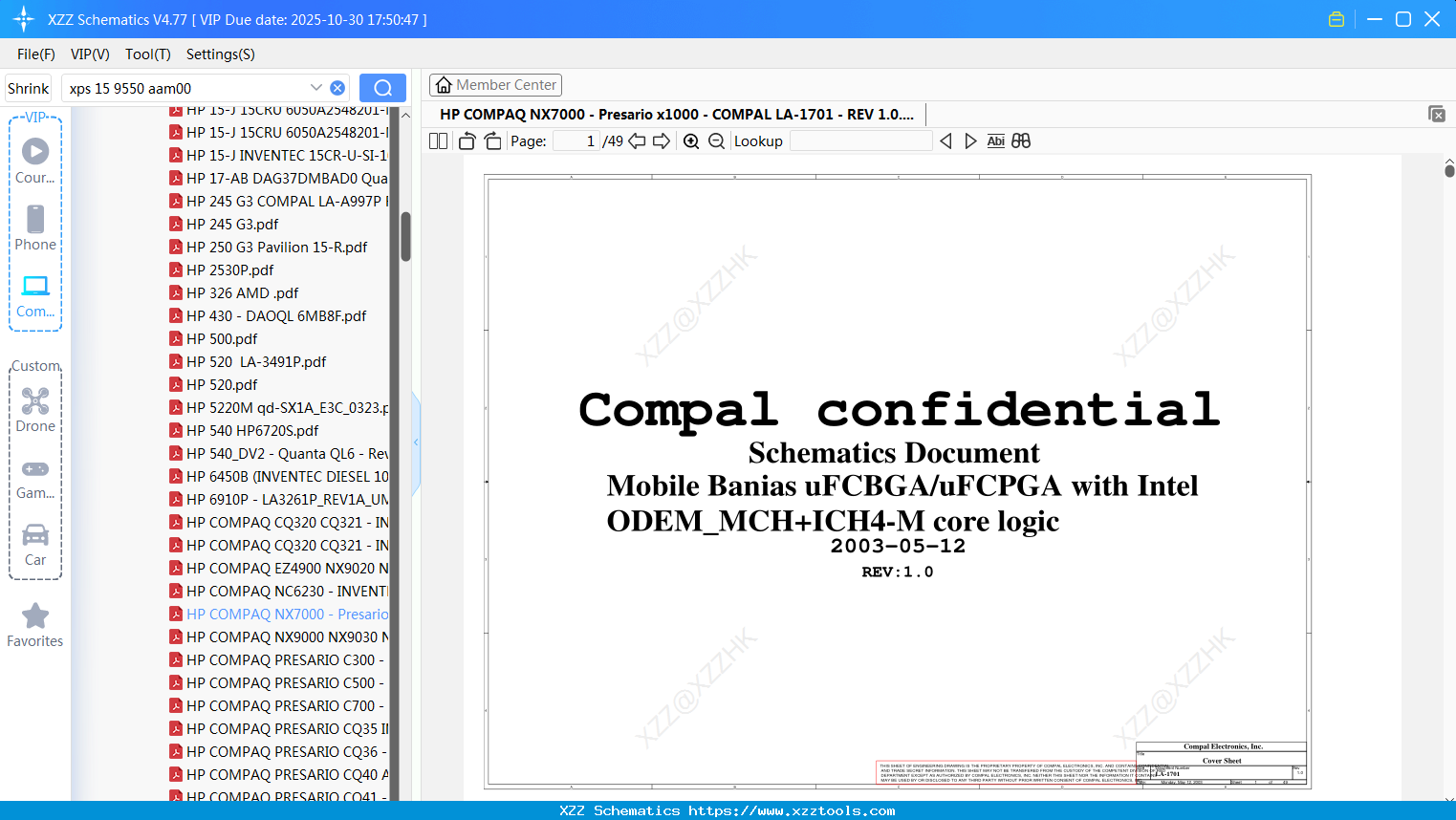Find next lookup match triangle
The width and height of the screenshot is (1456, 820).
coord(970,141)
